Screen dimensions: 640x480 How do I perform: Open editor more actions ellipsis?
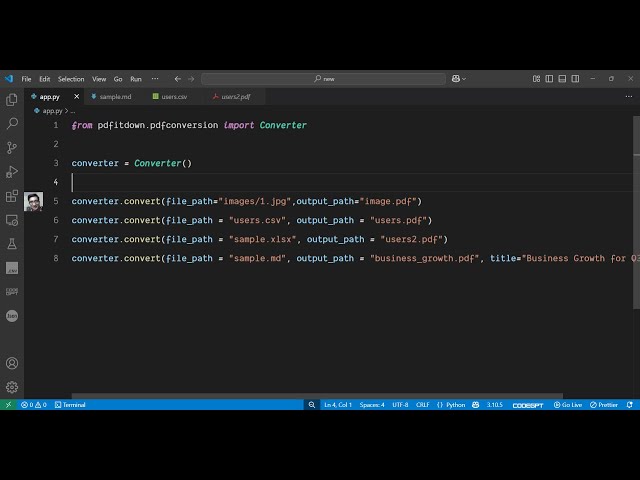pos(629,97)
